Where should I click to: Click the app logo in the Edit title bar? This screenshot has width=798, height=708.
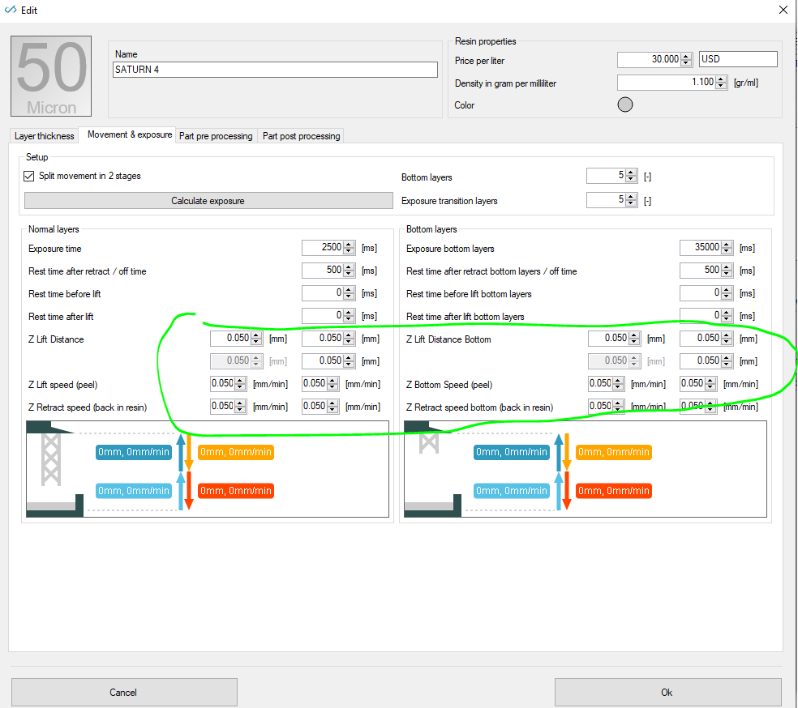coord(10,10)
